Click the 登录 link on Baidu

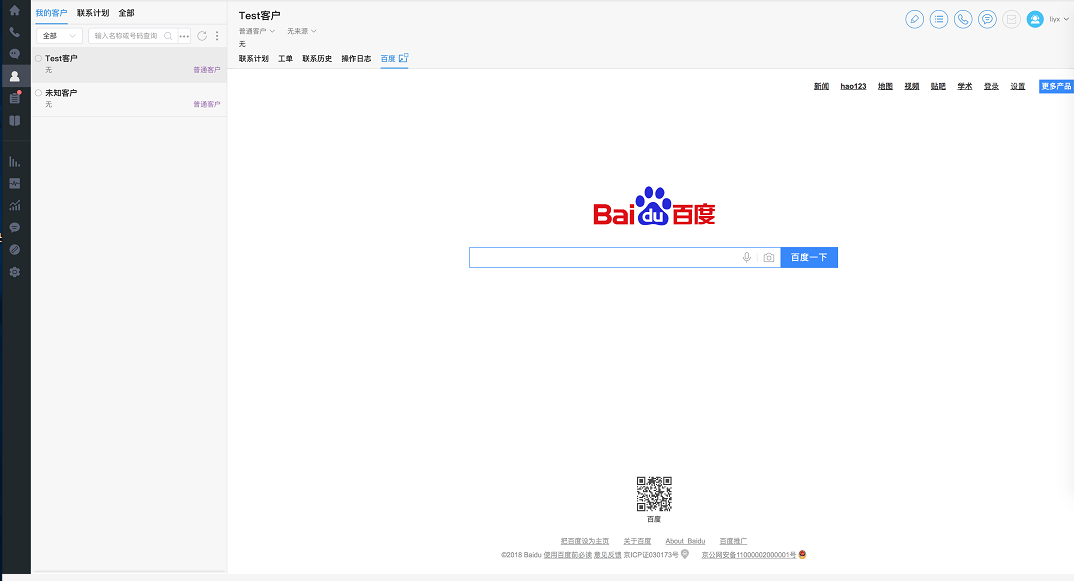tap(991, 86)
